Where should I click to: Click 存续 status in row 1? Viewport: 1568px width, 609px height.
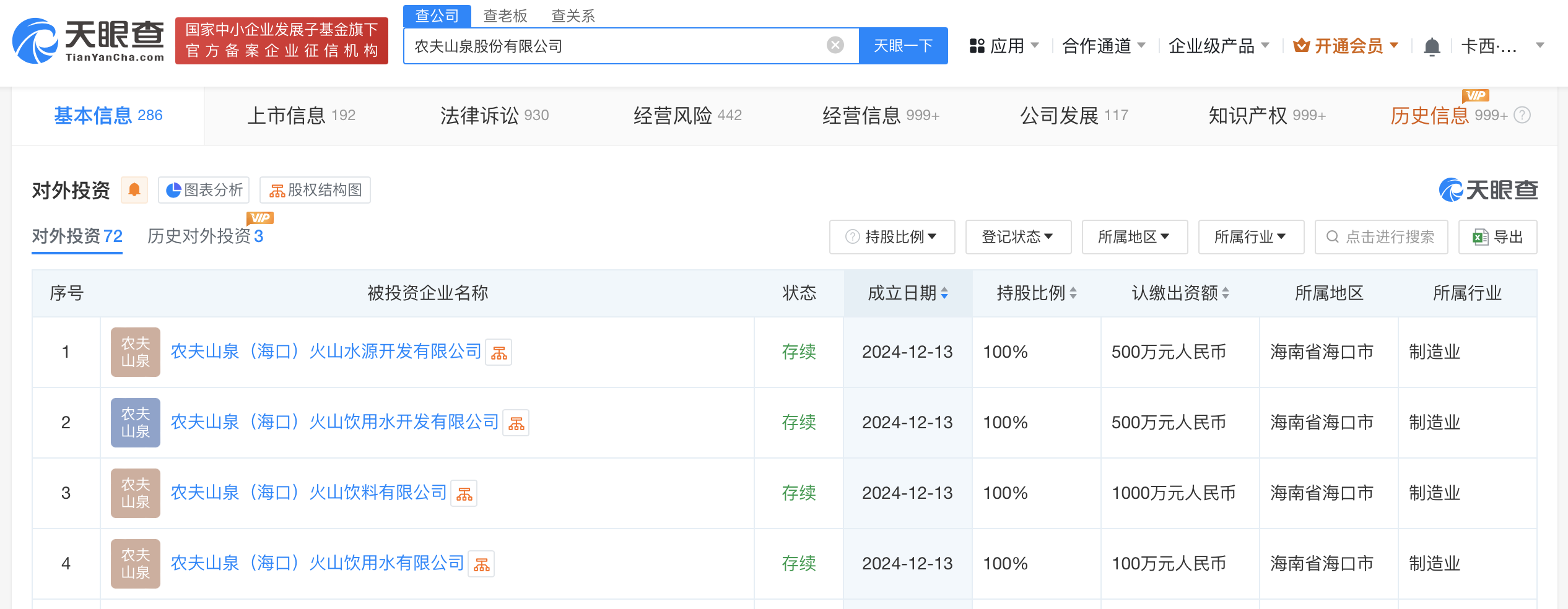tap(799, 352)
